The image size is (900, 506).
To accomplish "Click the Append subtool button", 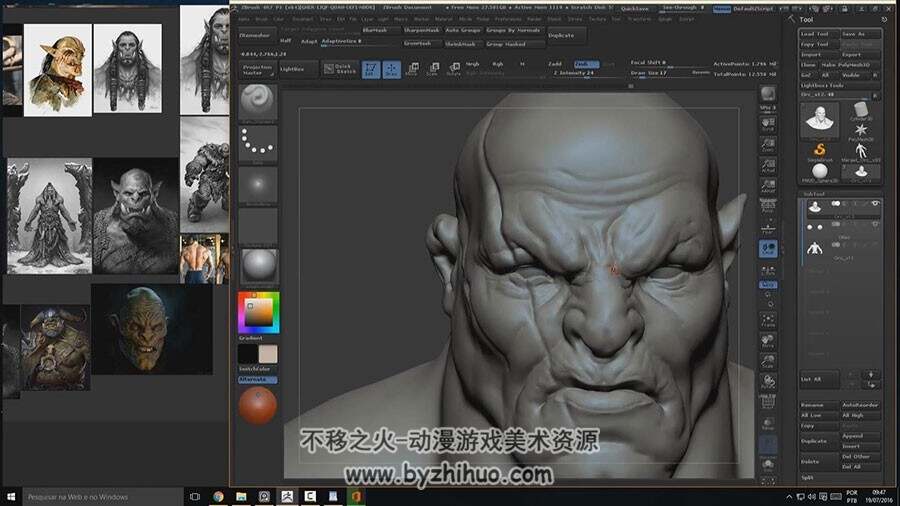I will click(860, 436).
